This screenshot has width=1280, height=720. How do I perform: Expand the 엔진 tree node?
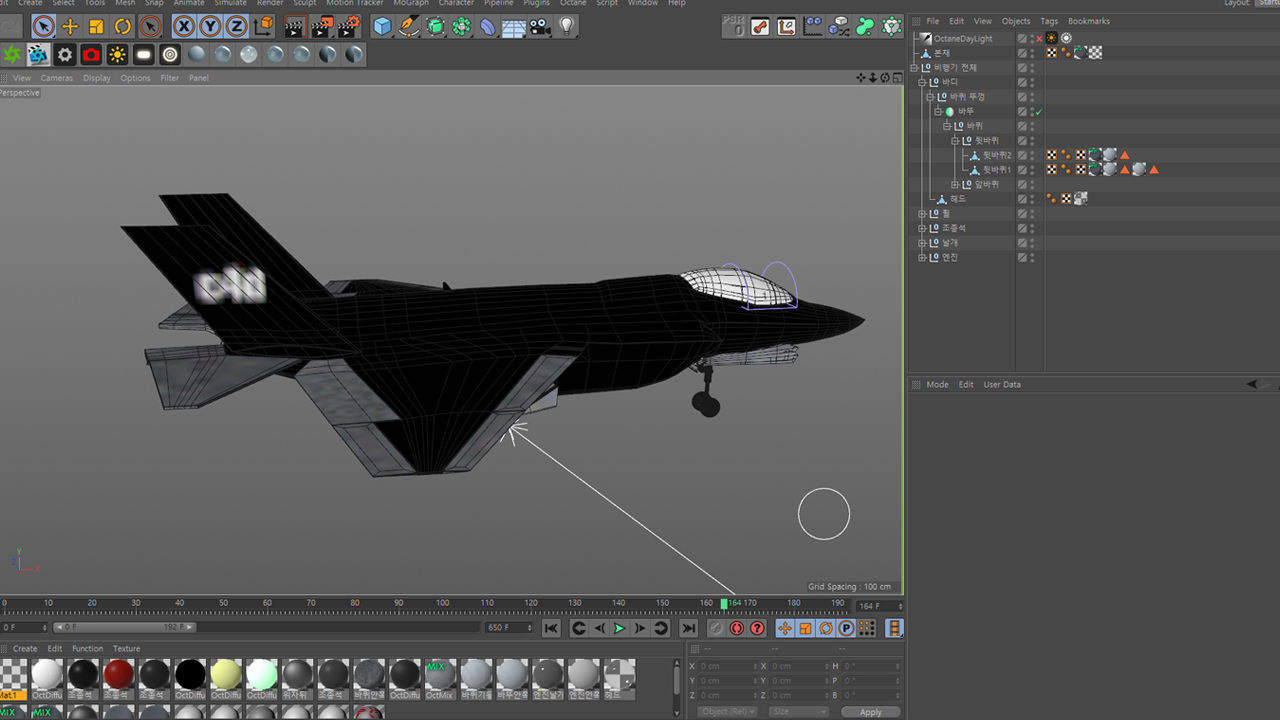pos(922,257)
